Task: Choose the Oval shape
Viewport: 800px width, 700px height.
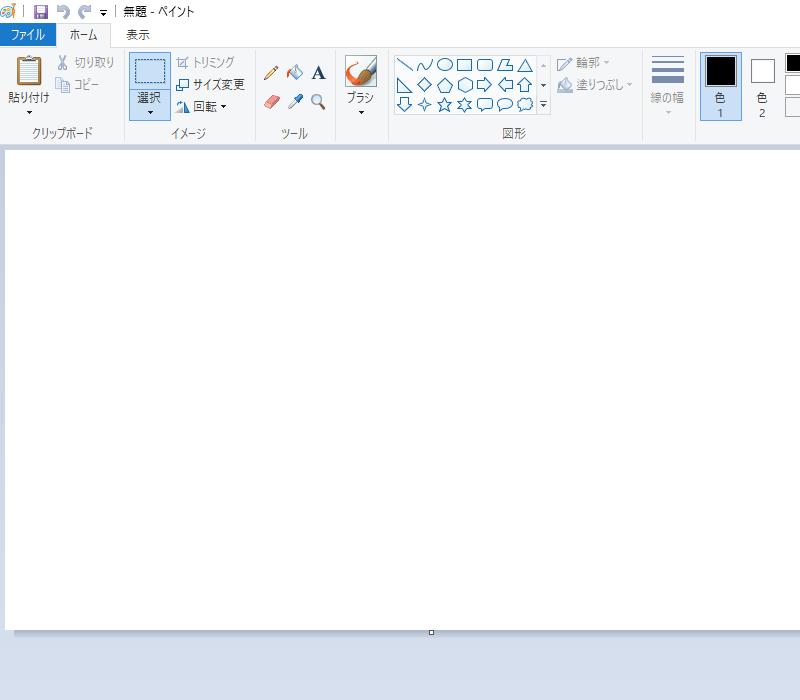Action: click(x=445, y=65)
